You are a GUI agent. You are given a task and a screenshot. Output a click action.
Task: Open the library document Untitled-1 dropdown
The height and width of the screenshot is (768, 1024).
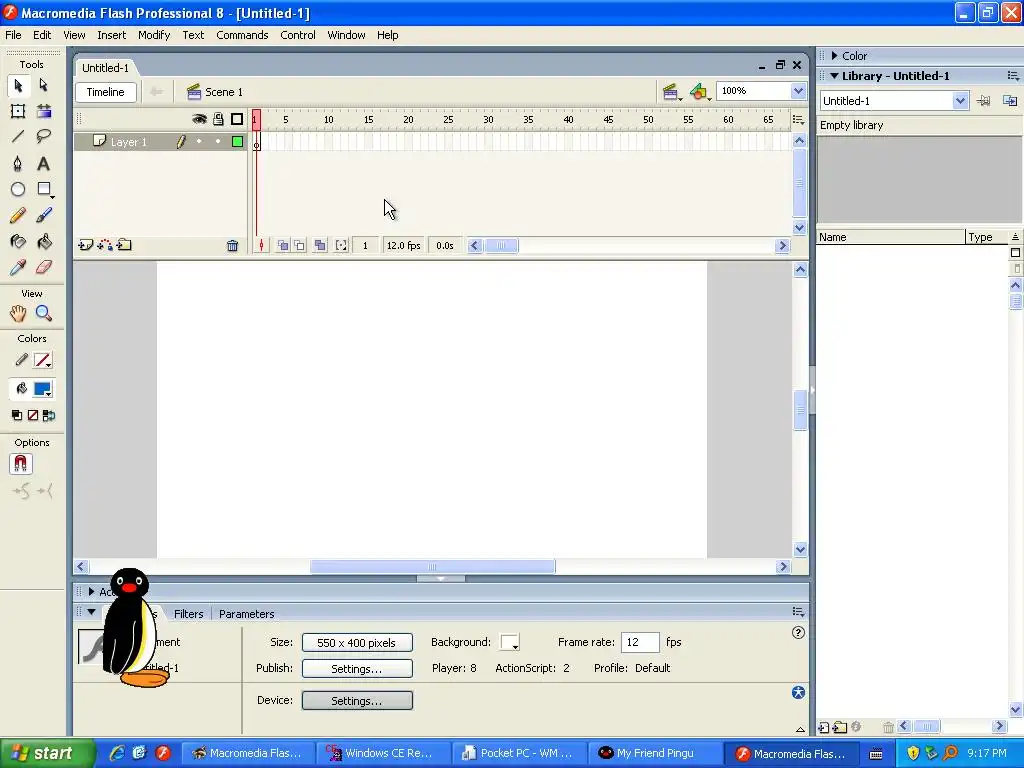pyautogui.click(x=959, y=101)
